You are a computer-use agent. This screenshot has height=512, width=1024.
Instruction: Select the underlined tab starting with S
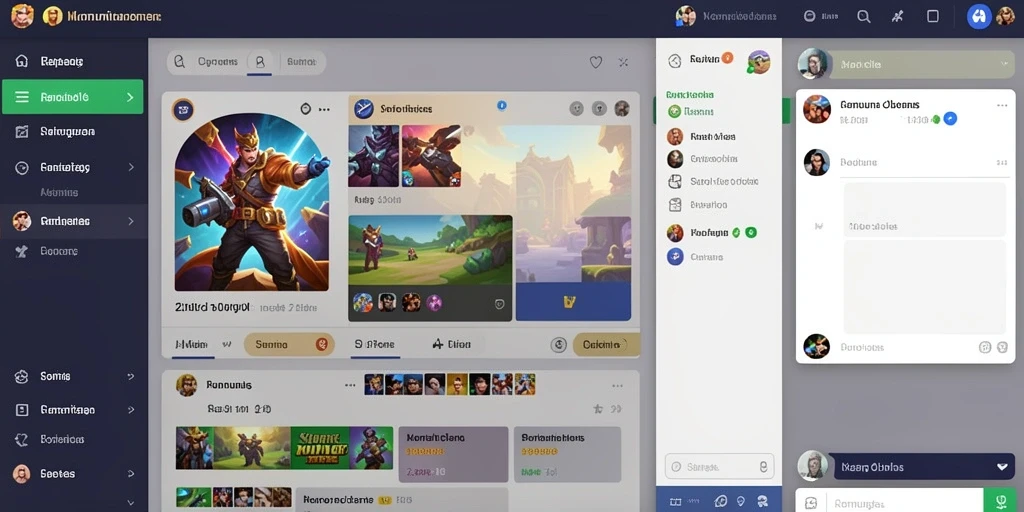375,345
